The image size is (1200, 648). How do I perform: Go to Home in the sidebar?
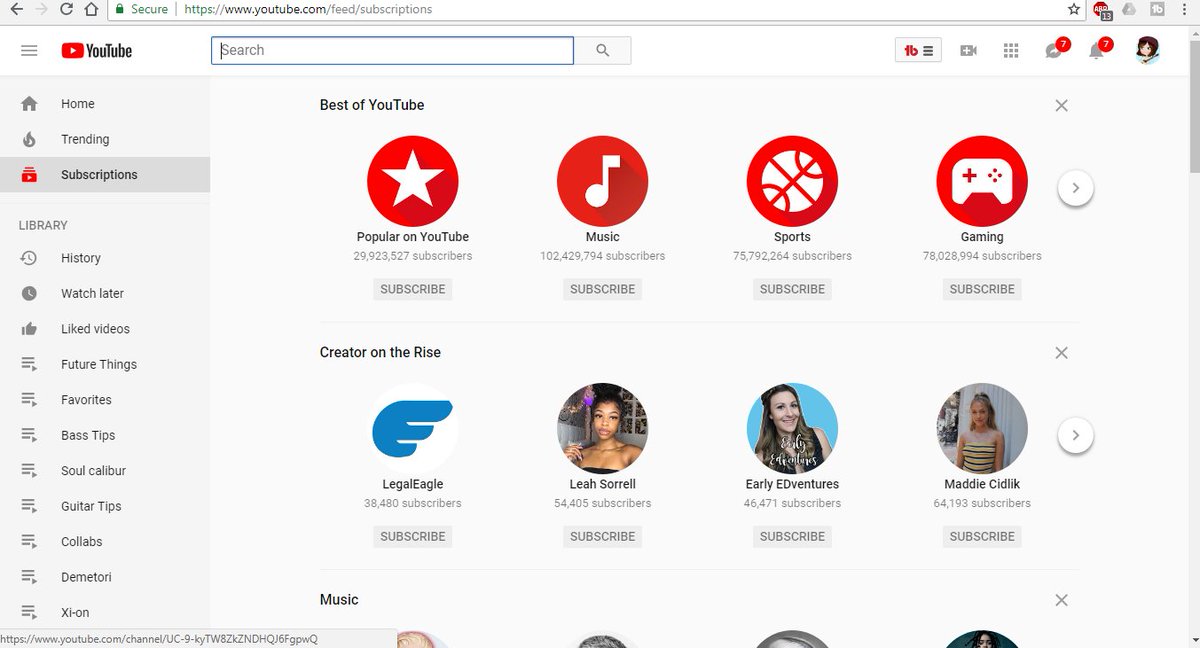pyautogui.click(x=105, y=104)
